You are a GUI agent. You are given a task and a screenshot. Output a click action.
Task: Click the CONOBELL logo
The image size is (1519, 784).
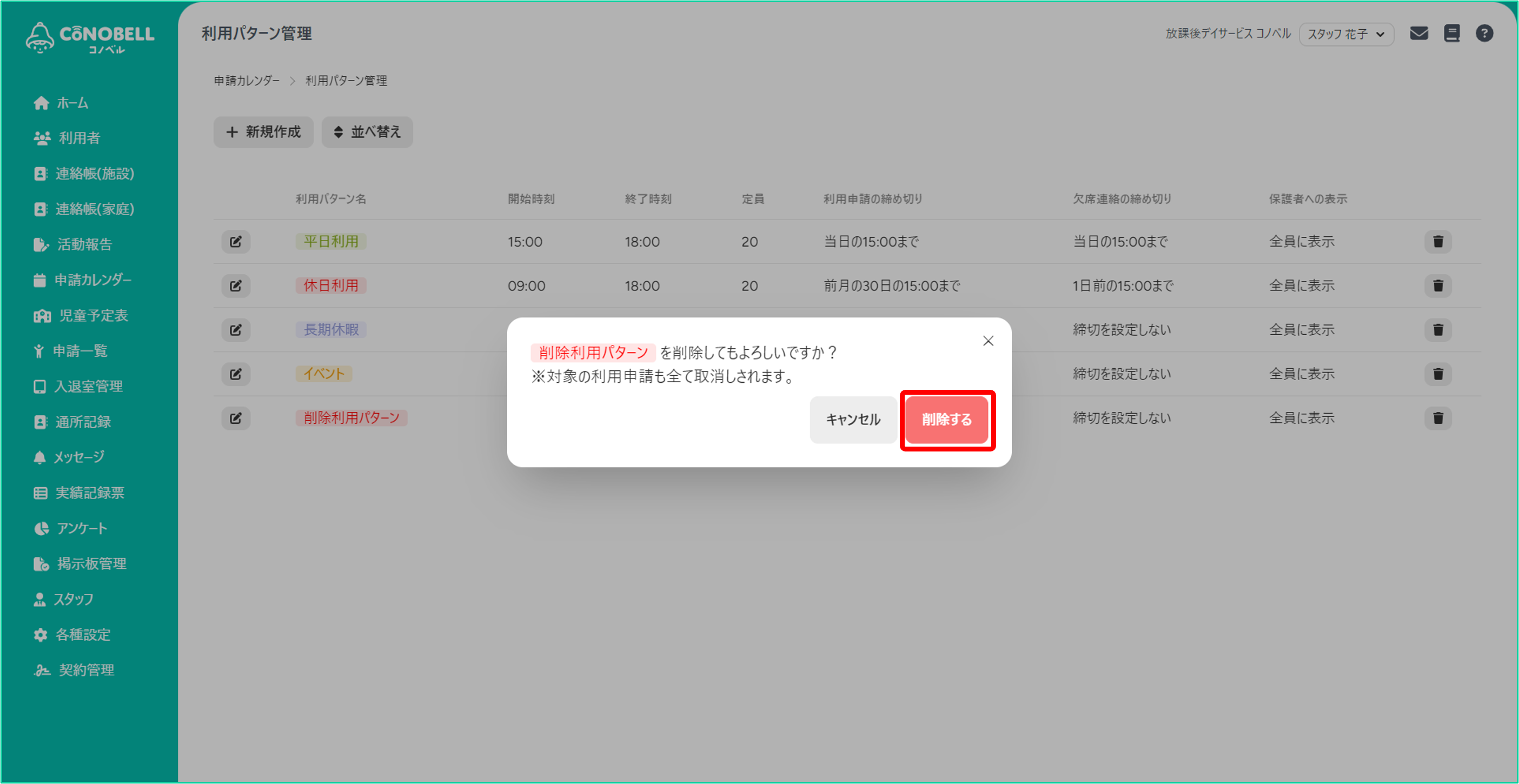(90, 38)
